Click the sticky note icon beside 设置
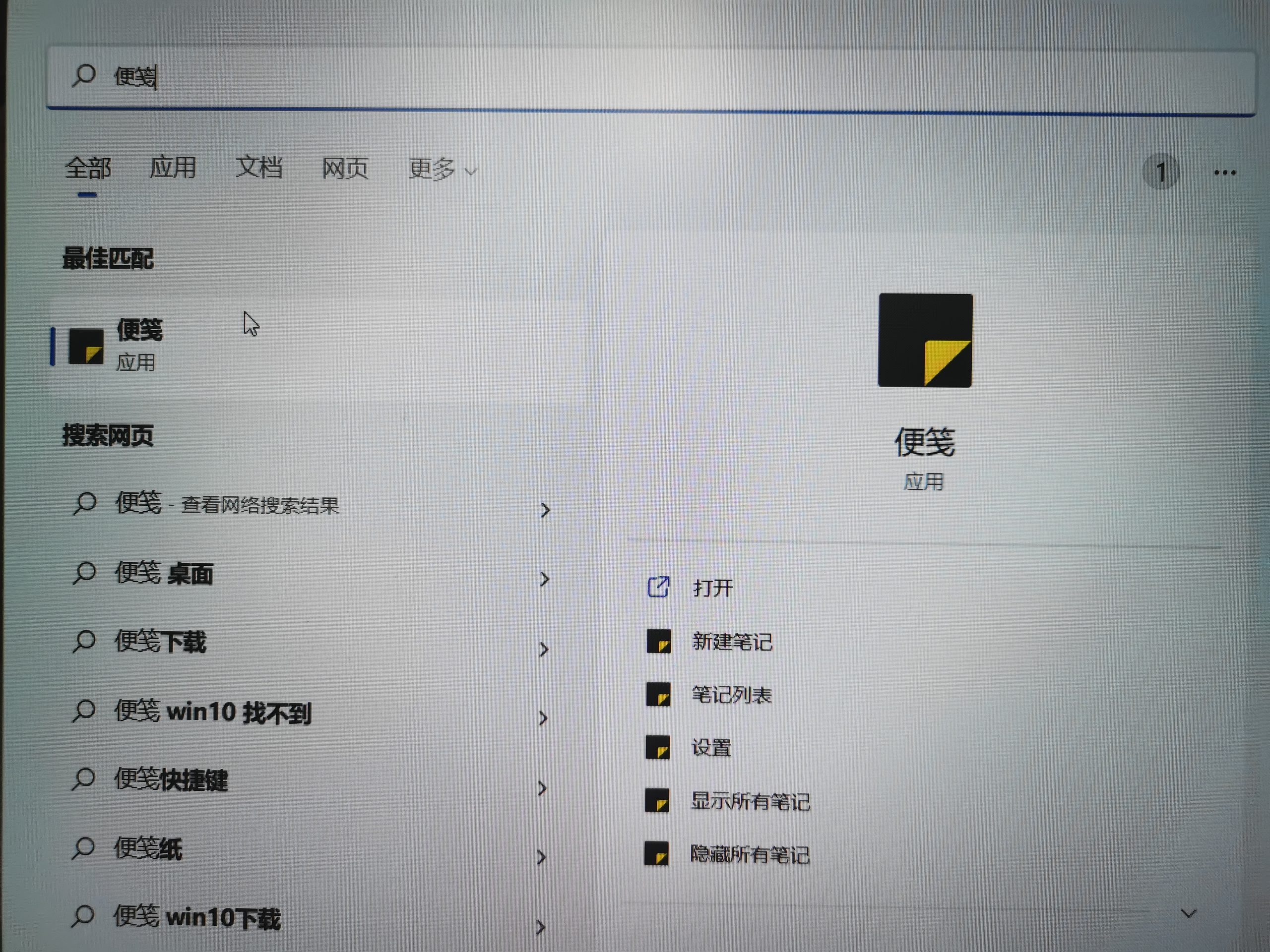 [x=657, y=748]
